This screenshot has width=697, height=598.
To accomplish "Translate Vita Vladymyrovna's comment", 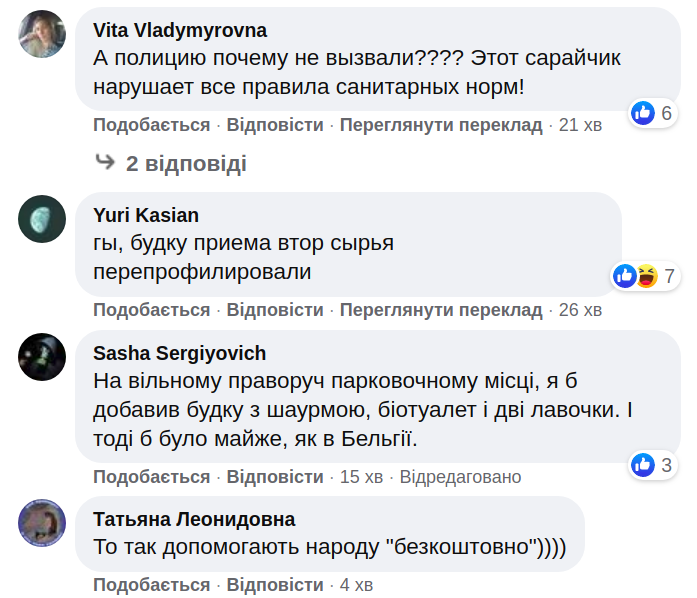I will click(441, 125).
